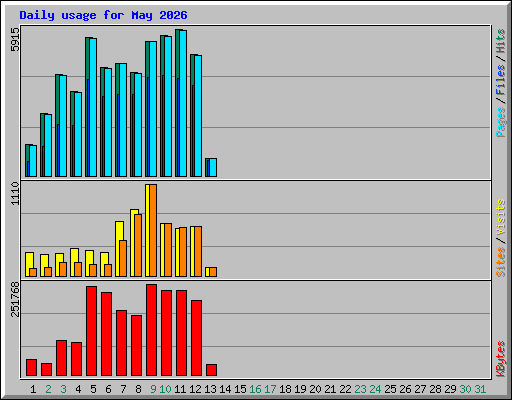Click the cyan Pages bar for day 5
The image size is (512, 400).
pos(93,107)
